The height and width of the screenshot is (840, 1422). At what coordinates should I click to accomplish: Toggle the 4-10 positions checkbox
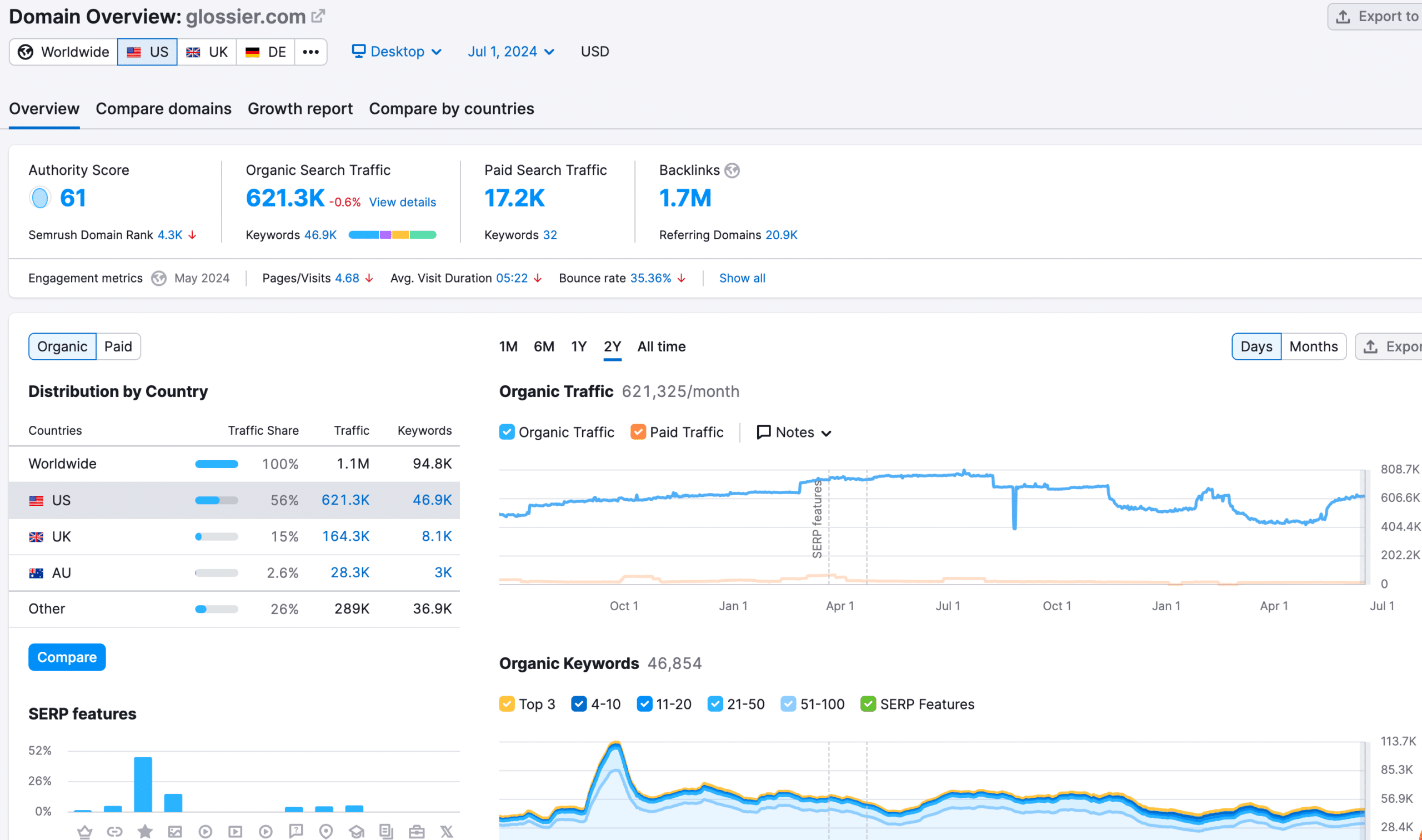coord(579,703)
